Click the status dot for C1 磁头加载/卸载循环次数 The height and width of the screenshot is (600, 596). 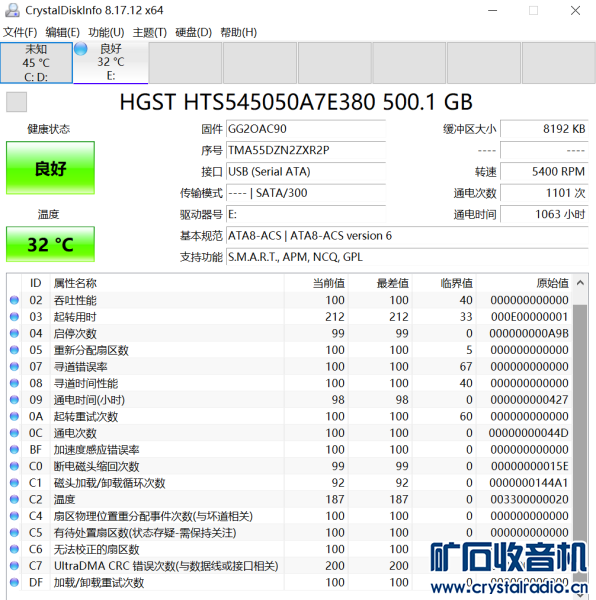14,483
